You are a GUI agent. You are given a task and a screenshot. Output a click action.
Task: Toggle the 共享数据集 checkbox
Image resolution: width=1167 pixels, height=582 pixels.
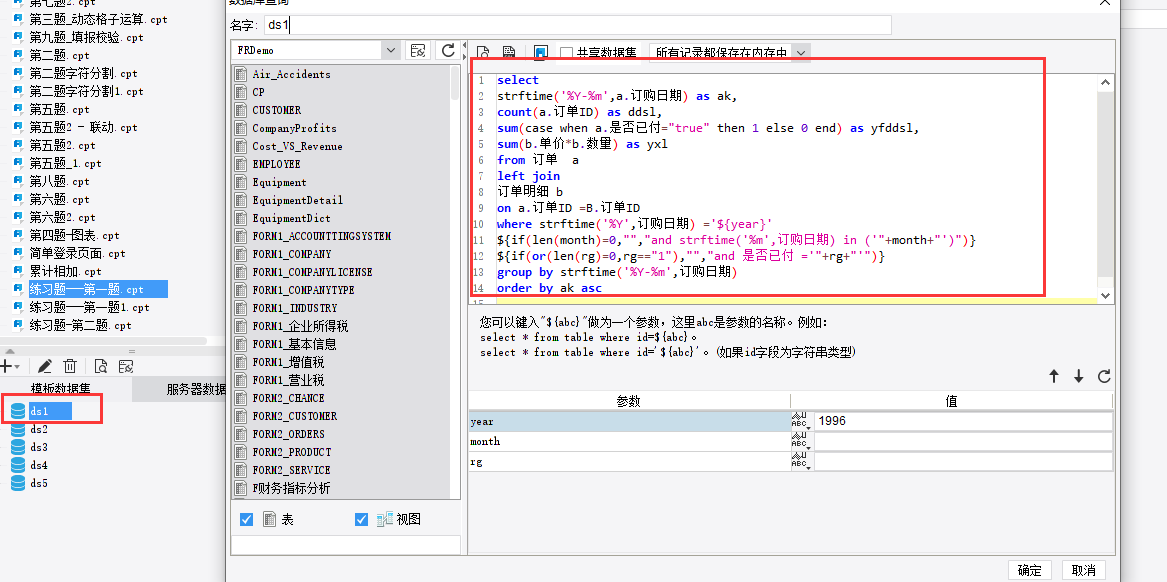click(567, 52)
